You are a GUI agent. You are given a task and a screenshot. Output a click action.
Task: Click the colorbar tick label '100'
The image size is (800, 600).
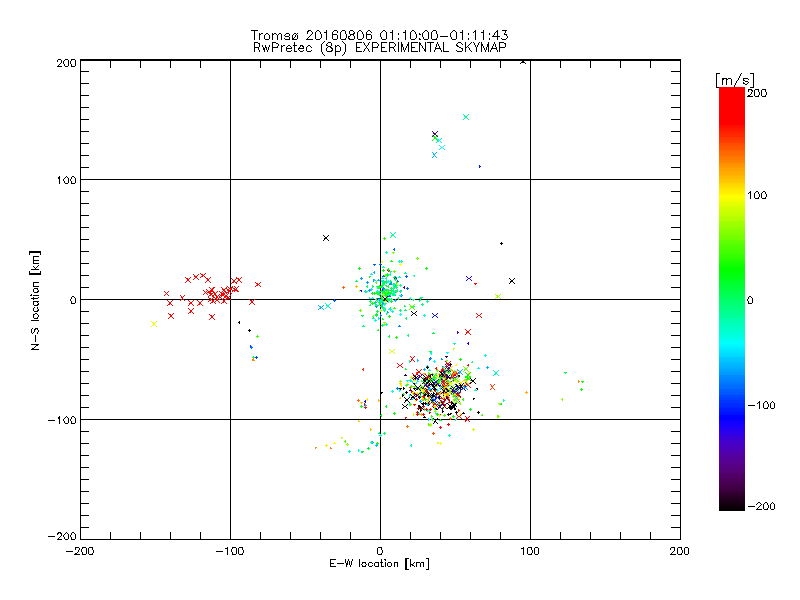(x=757, y=195)
